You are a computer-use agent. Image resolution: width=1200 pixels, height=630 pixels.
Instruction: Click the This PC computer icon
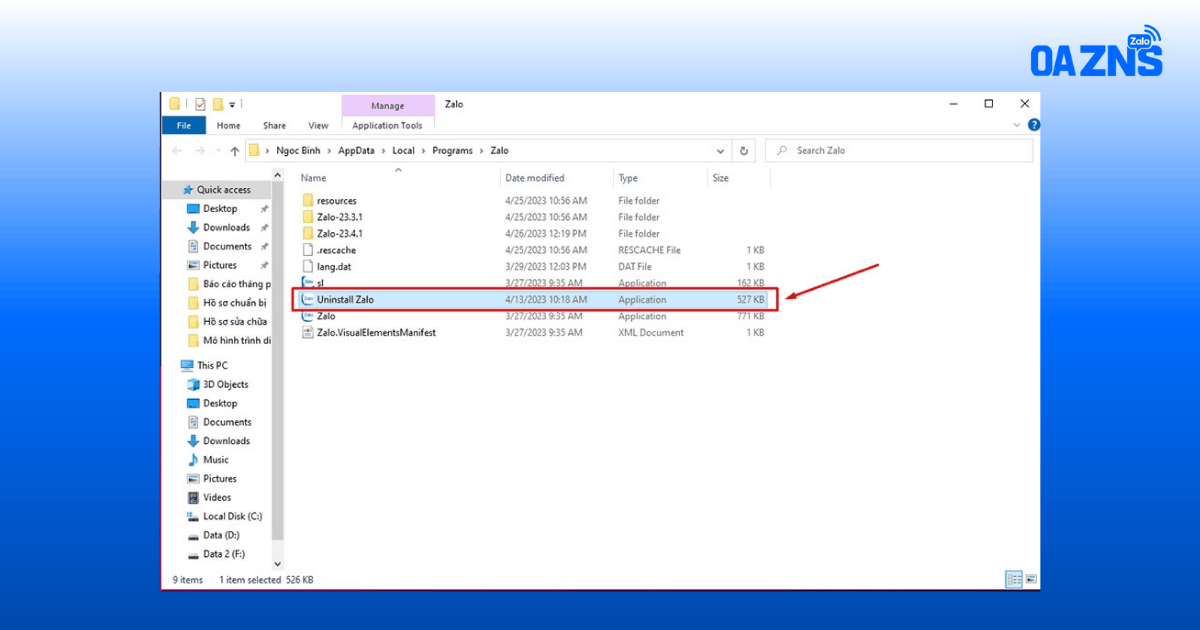(x=187, y=366)
